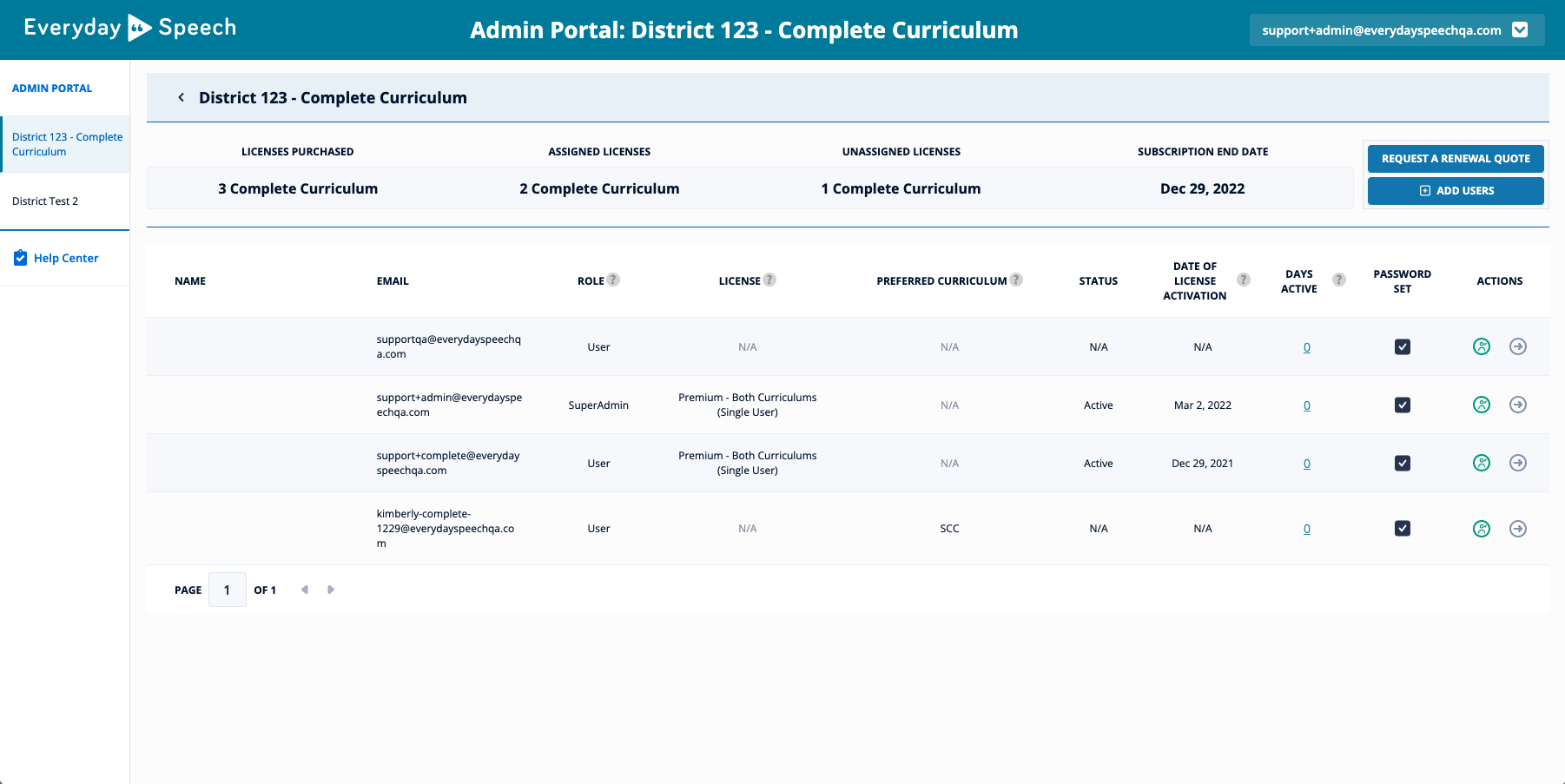Screen dimensions: 1565x784
Task: Go to previous page arrow
Action: (305, 590)
